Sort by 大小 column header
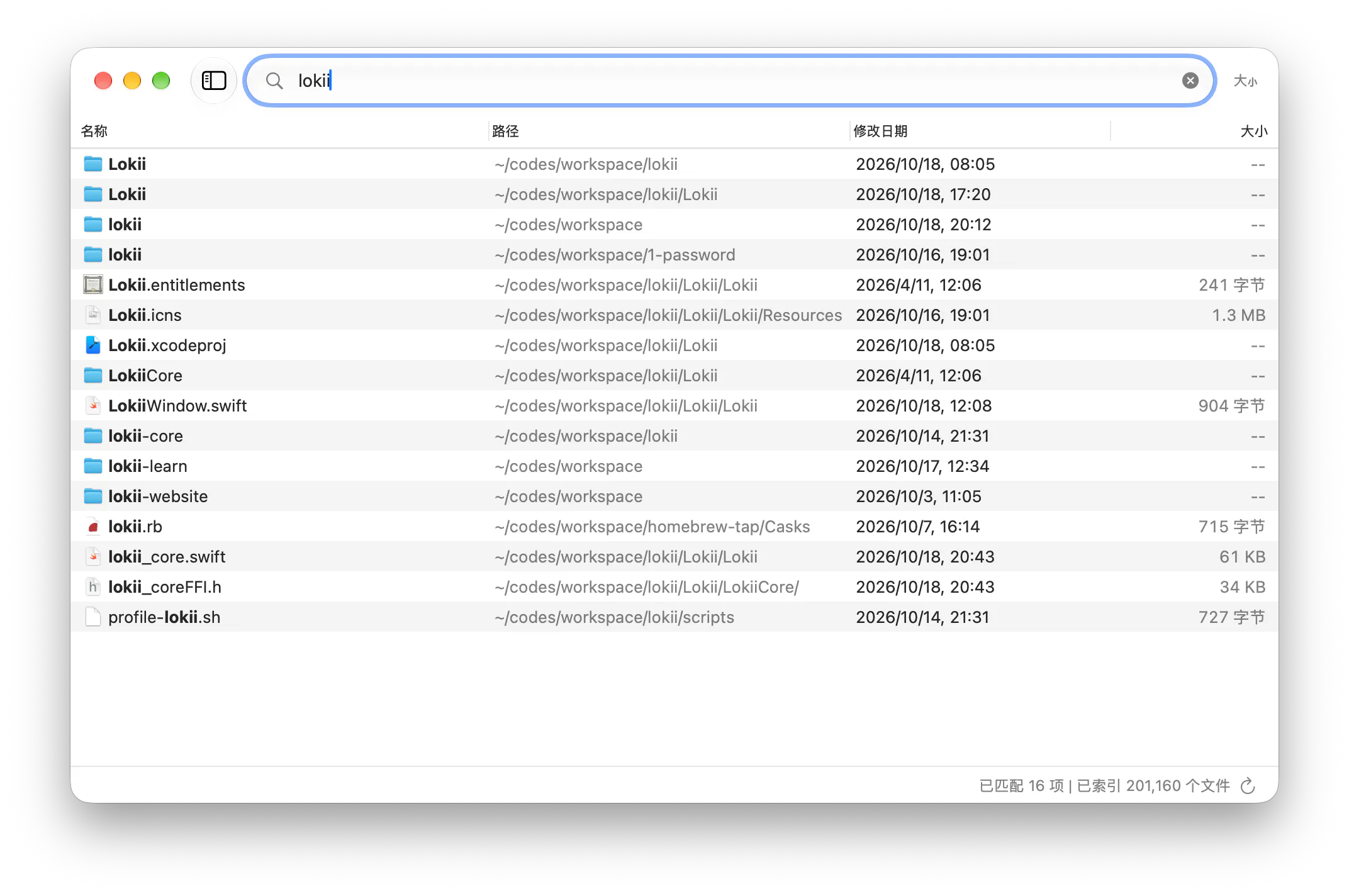Viewport: 1349px width, 896px height. tap(1254, 131)
